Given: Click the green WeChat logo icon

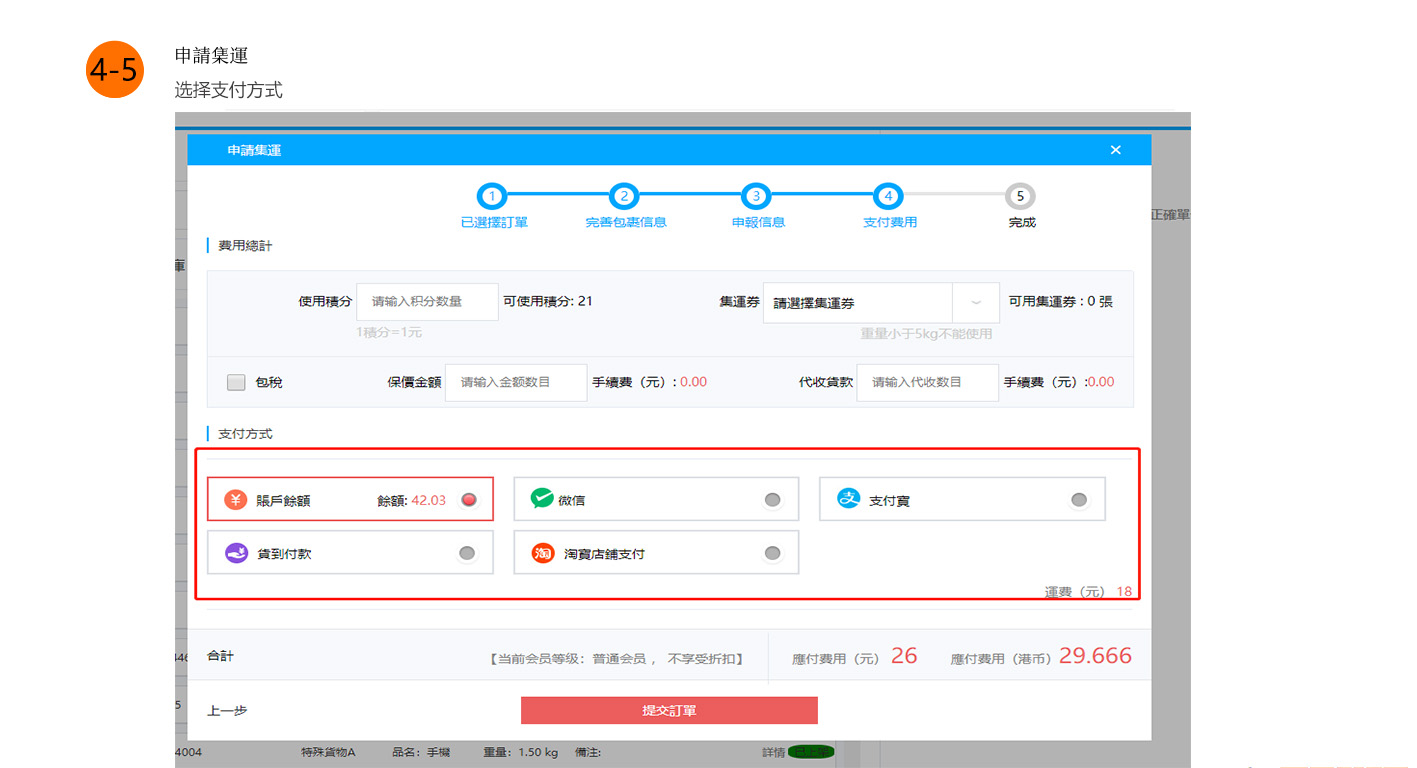Looking at the screenshot, I should coord(542,499).
